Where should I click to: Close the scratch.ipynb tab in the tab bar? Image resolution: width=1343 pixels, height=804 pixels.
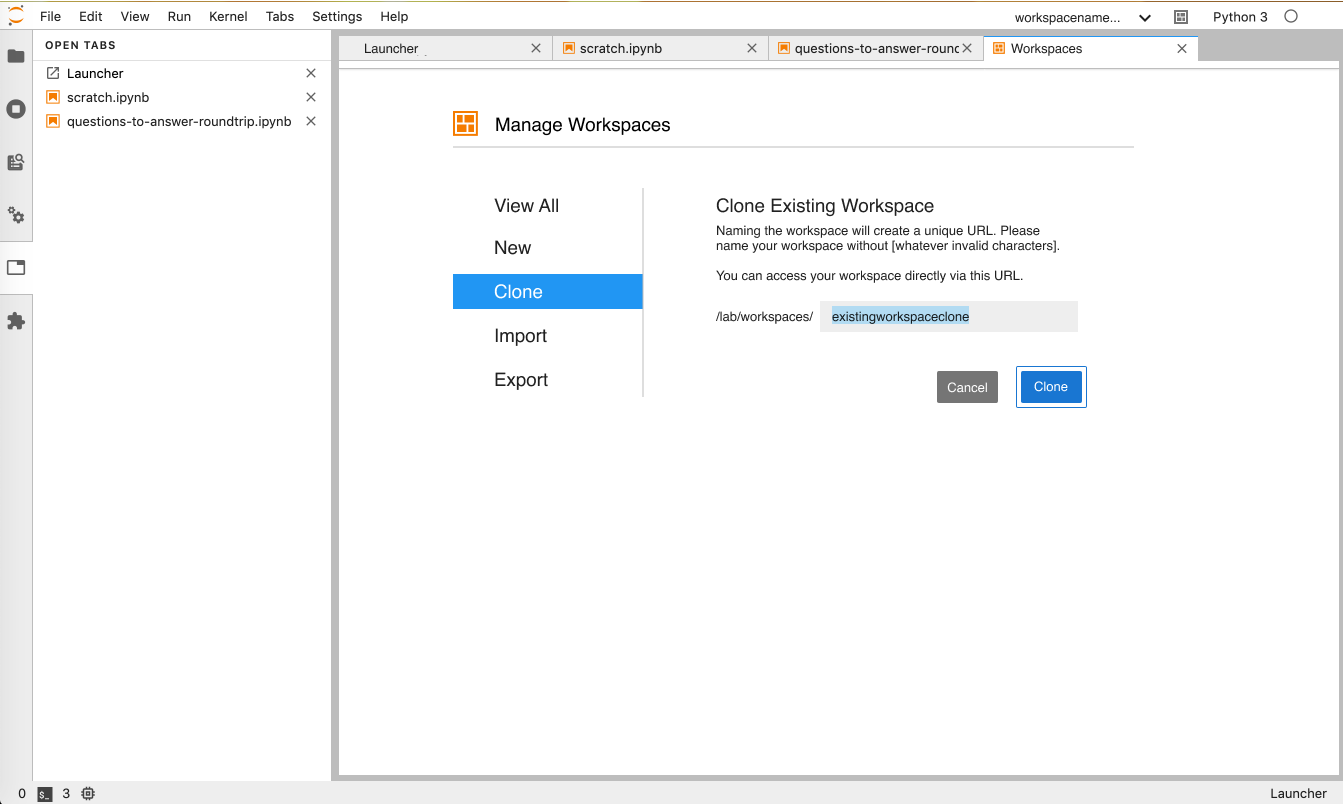tap(751, 48)
